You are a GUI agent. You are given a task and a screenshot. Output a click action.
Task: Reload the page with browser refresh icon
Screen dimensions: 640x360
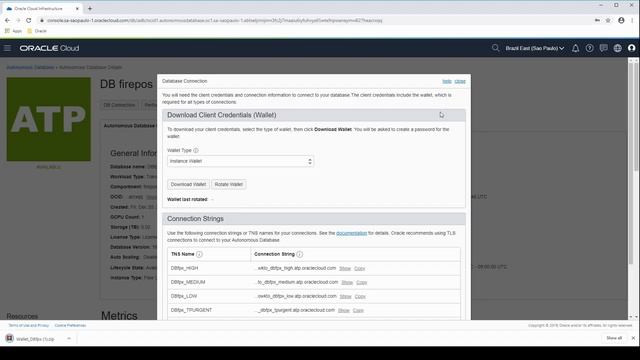click(x=29, y=20)
